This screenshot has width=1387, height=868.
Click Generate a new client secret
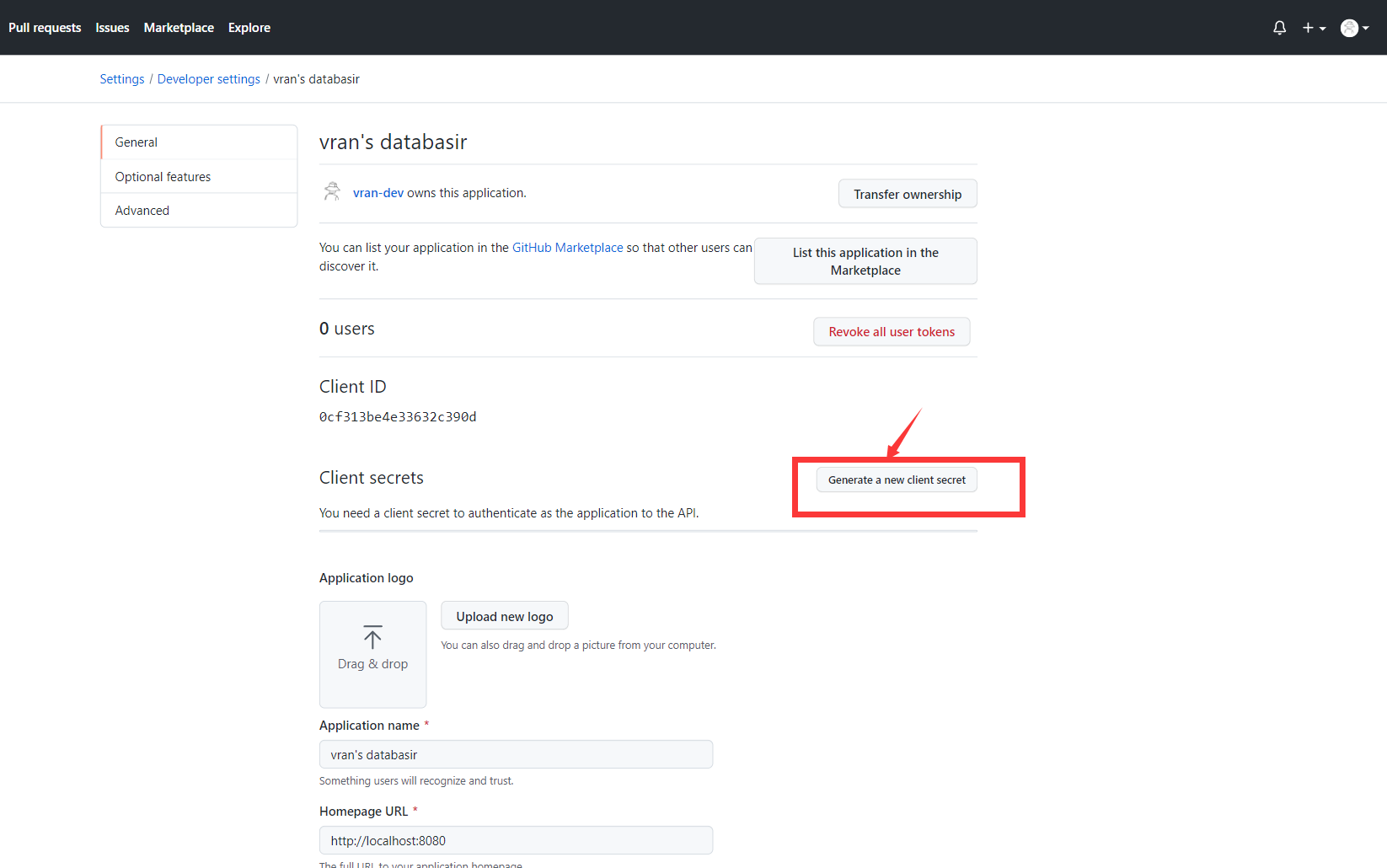pyautogui.click(x=896, y=480)
